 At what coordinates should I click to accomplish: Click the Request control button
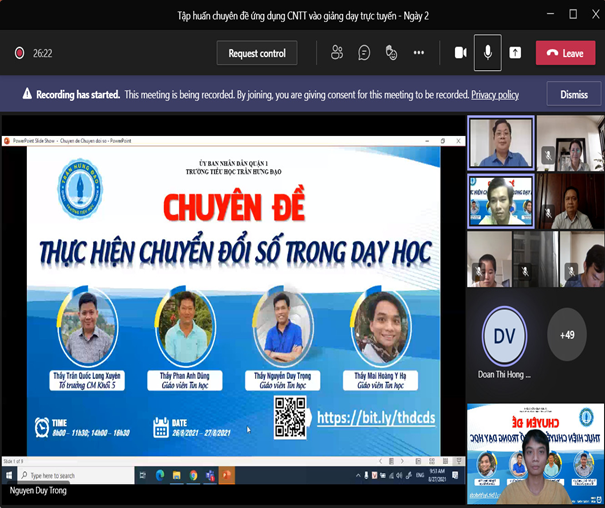click(257, 53)
